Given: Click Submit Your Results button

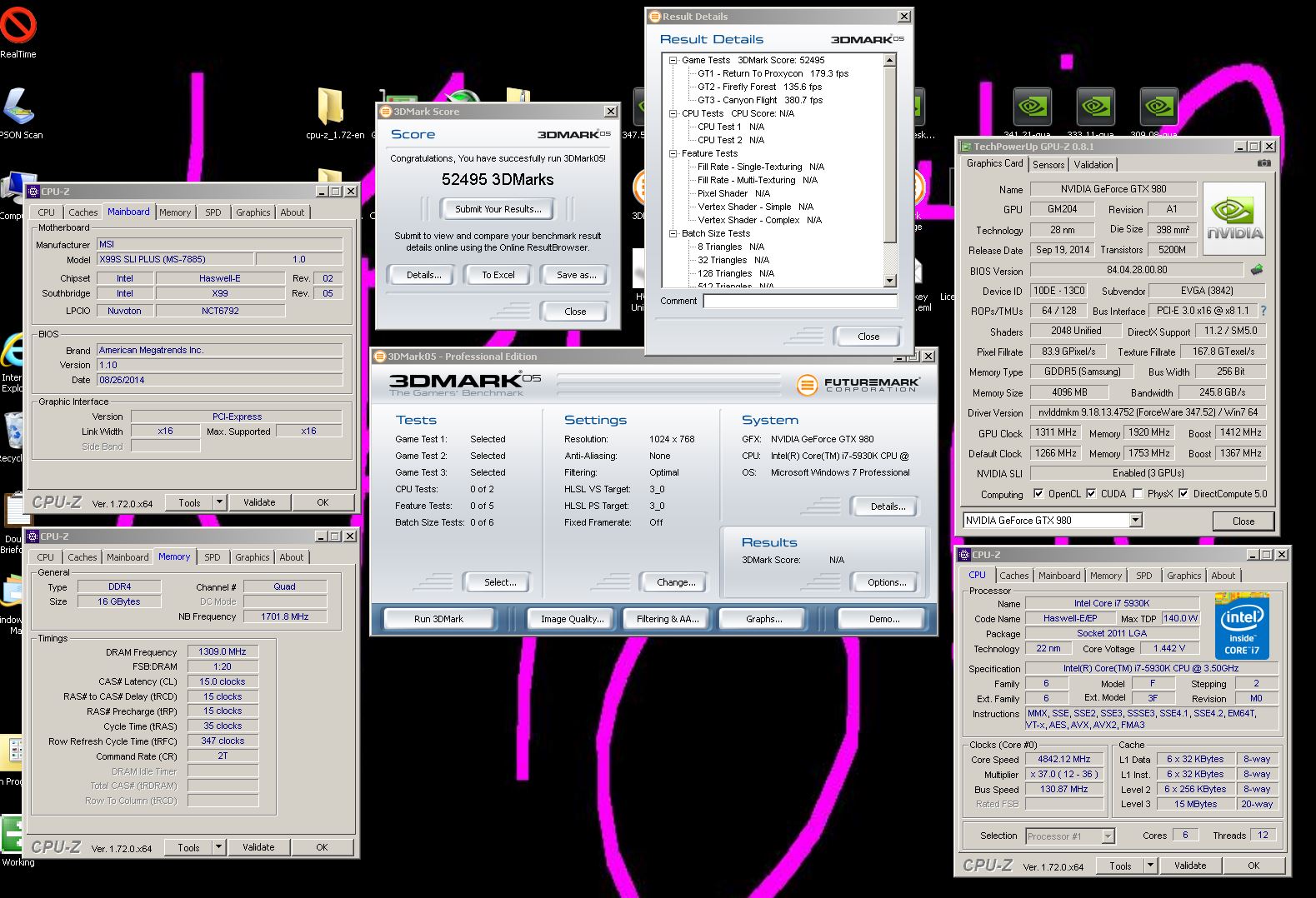Looking at the screenshot, I should (498, 209).
